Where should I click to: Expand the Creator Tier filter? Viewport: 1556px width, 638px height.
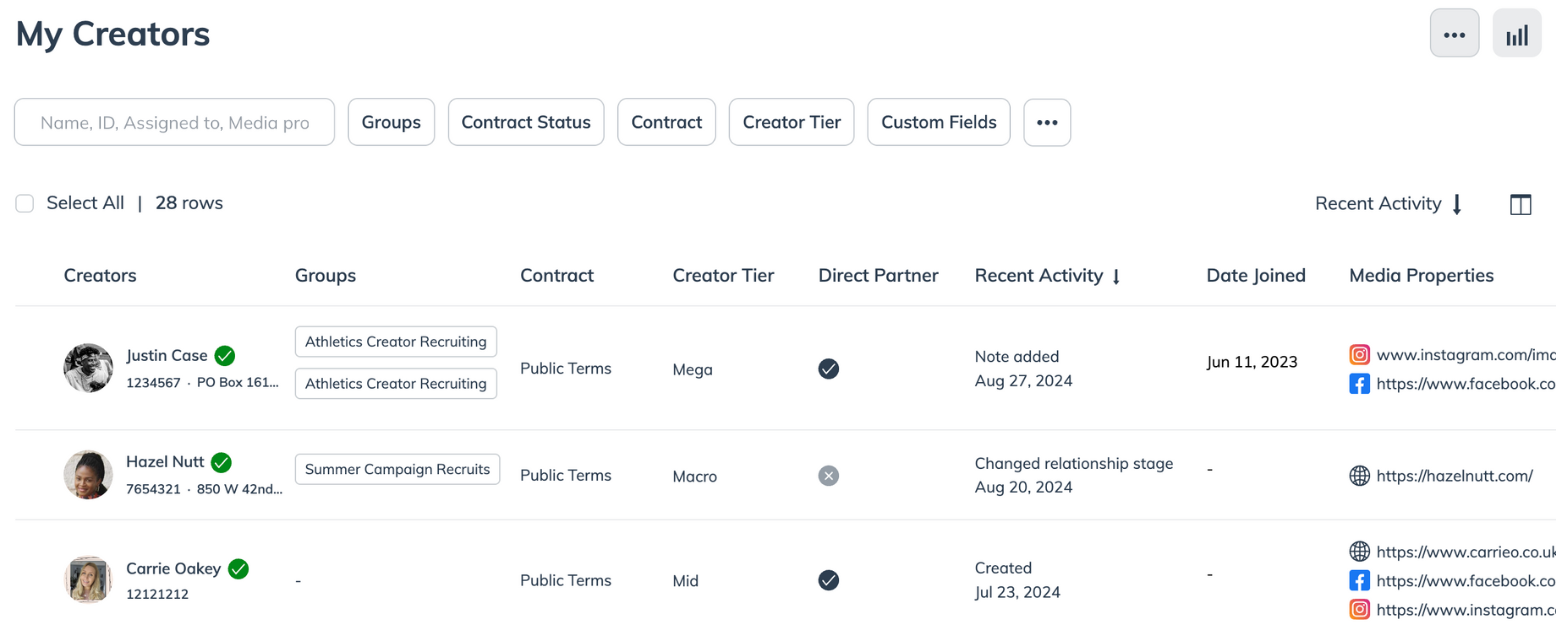click(791, 122)
